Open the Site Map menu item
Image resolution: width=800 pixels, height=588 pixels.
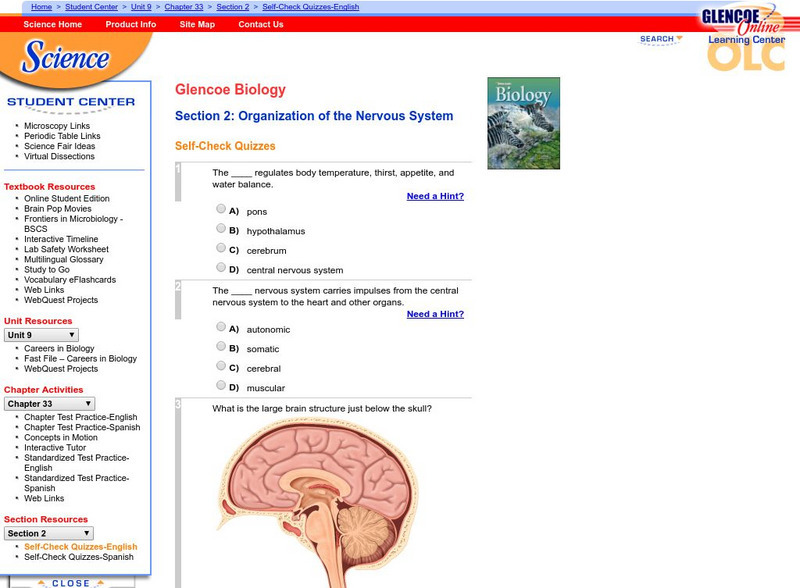point(197,24)
